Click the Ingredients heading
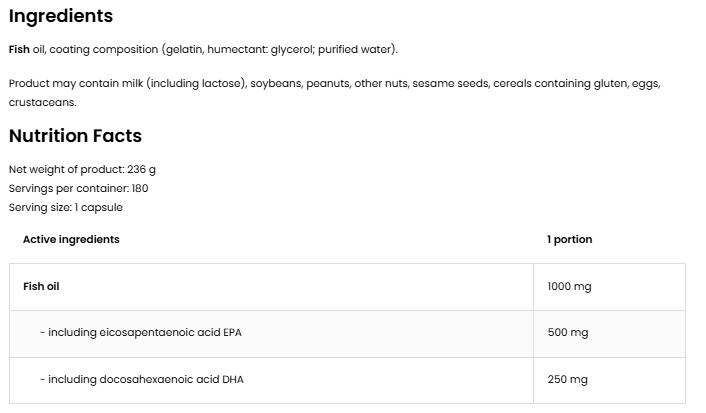The image size is (706, 413). pyautogui.click(x=61, y=16)
